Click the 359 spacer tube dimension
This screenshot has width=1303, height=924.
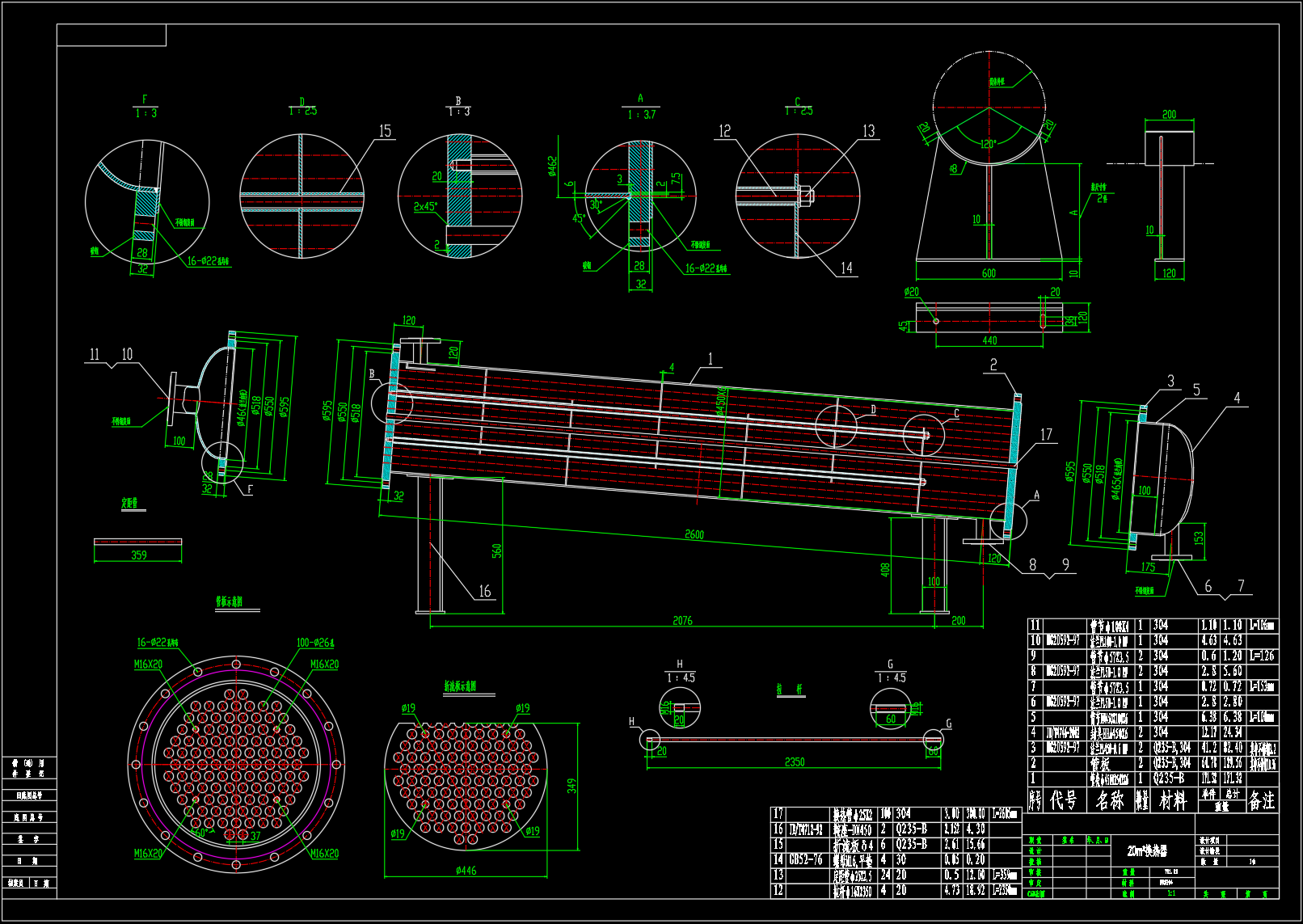[138, 555]
